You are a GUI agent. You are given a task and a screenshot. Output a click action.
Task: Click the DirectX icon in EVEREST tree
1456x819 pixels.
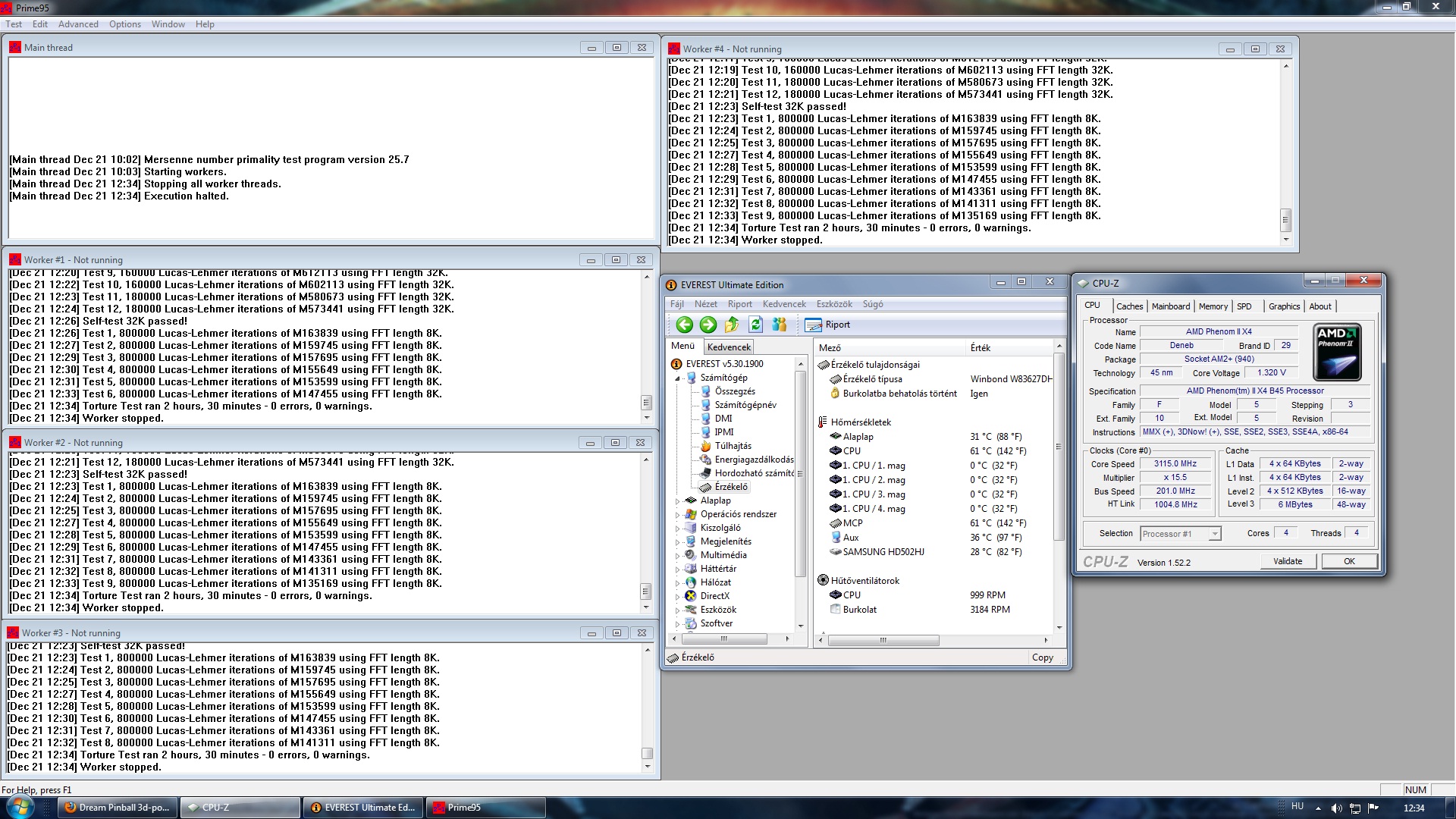point(691,596)
